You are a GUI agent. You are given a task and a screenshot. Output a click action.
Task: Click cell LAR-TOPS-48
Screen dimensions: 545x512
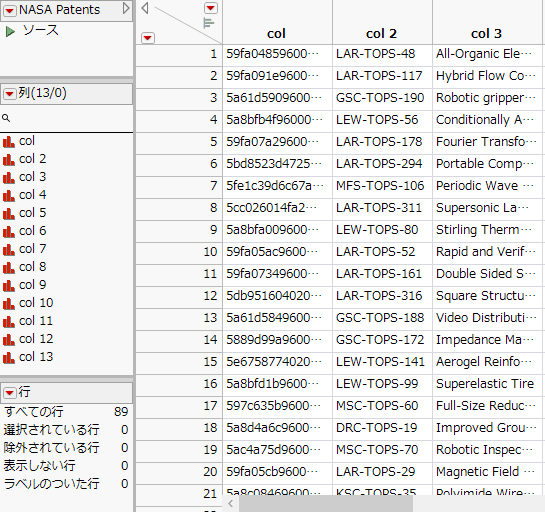click(x=382, y=54)
